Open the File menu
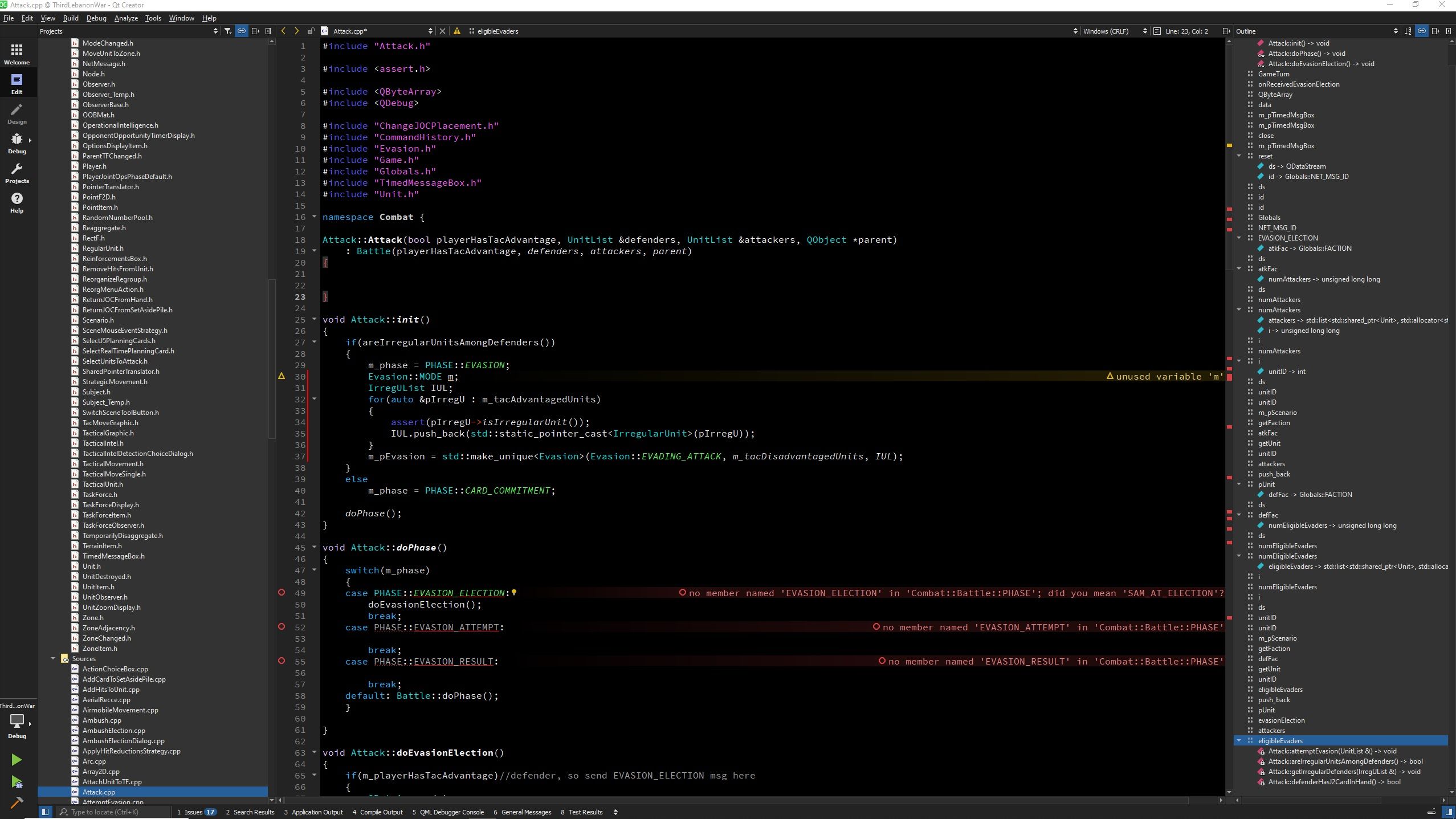 9,18
